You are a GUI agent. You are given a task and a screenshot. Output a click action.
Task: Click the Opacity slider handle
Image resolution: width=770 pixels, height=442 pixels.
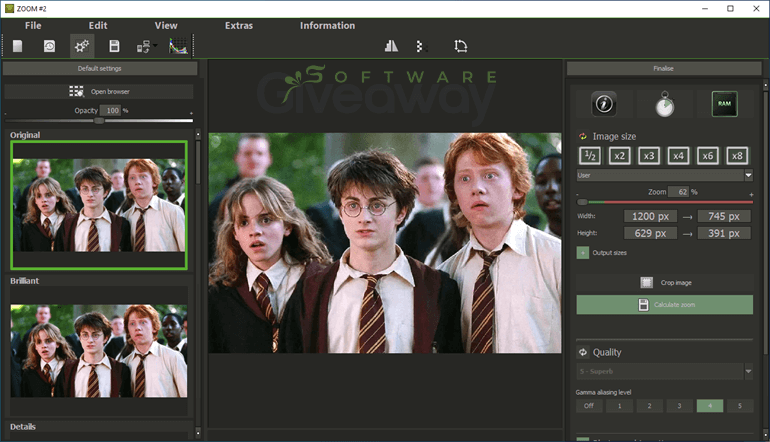coord(99,120)
